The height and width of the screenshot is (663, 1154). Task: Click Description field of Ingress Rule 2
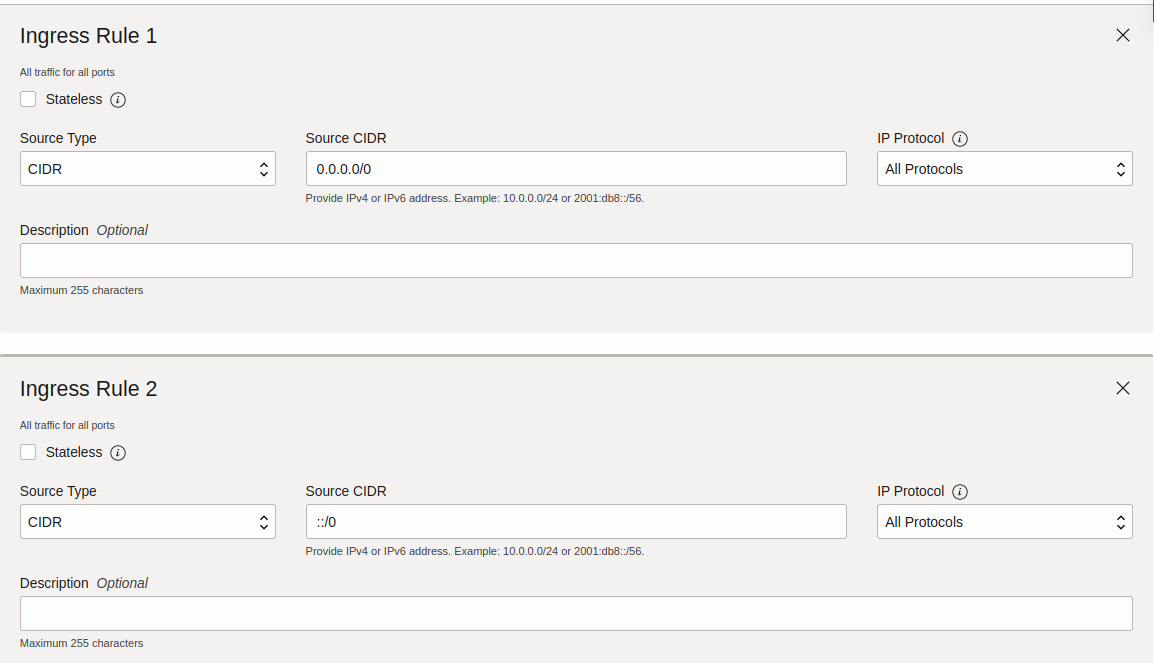576,613
